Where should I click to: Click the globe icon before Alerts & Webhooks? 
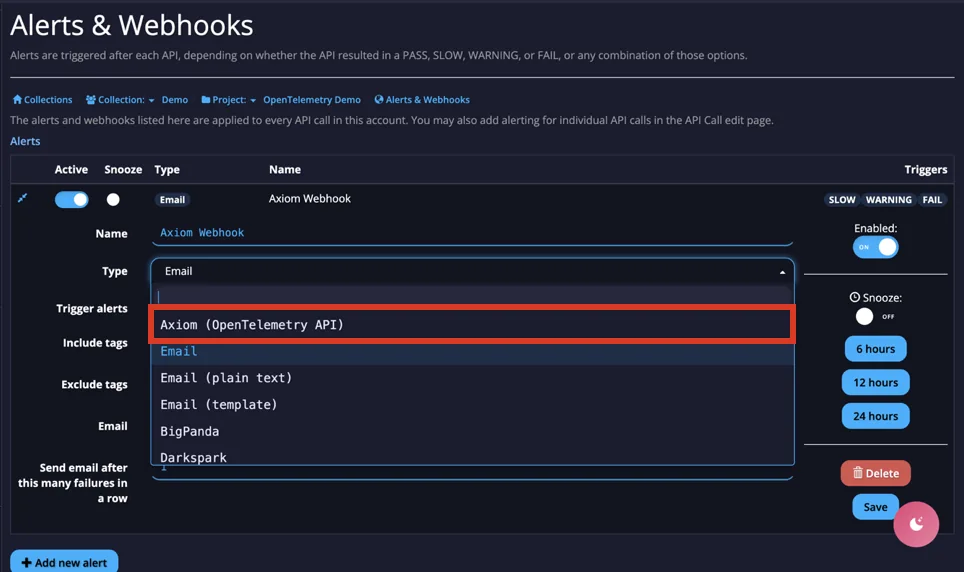(x=379, y=100)
